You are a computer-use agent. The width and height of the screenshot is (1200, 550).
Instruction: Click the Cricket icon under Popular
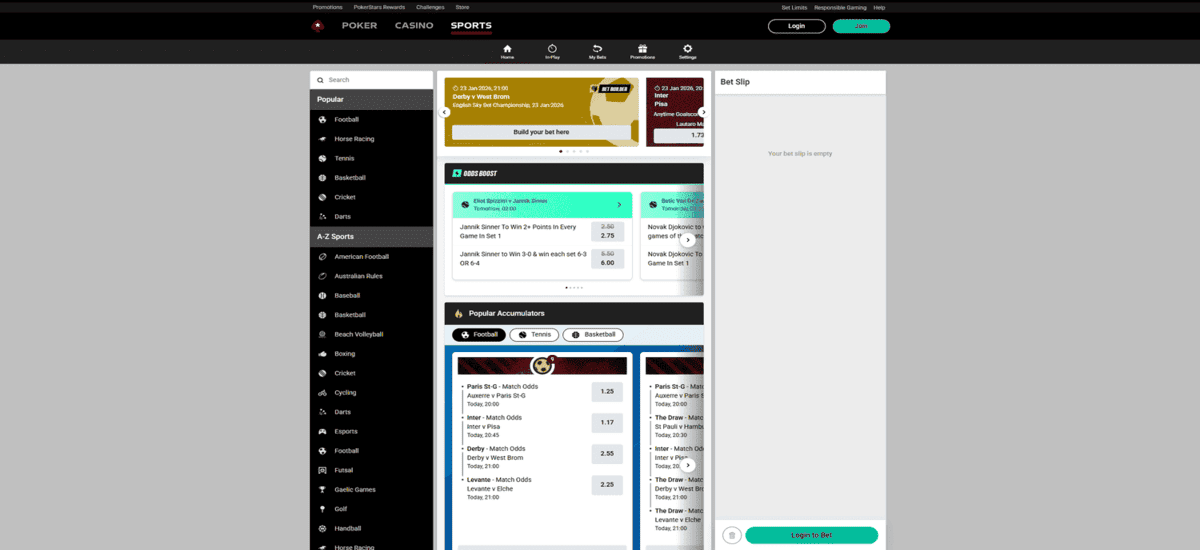[x=322, y=197]
